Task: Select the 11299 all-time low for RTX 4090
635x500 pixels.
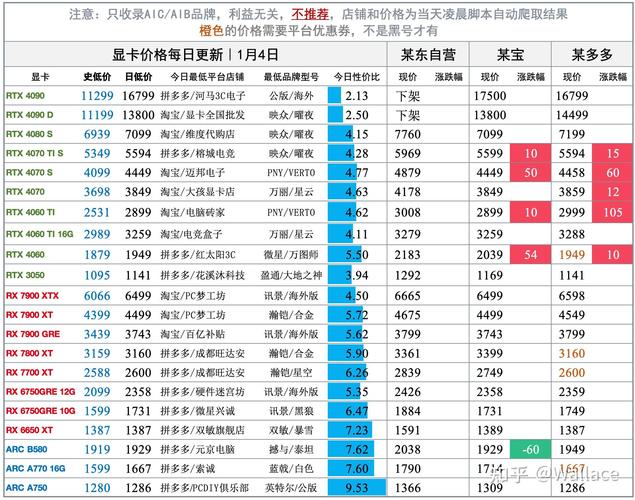Action: pyautogui.click(x=97, y=96)
